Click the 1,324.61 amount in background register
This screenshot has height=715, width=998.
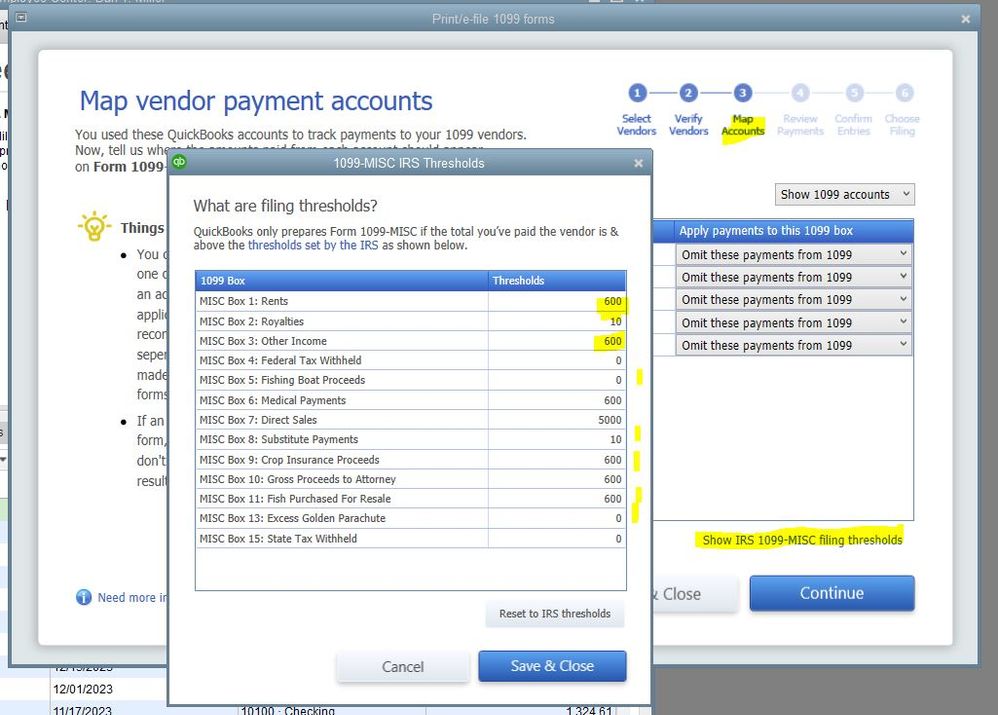click(x=589, y=710)
